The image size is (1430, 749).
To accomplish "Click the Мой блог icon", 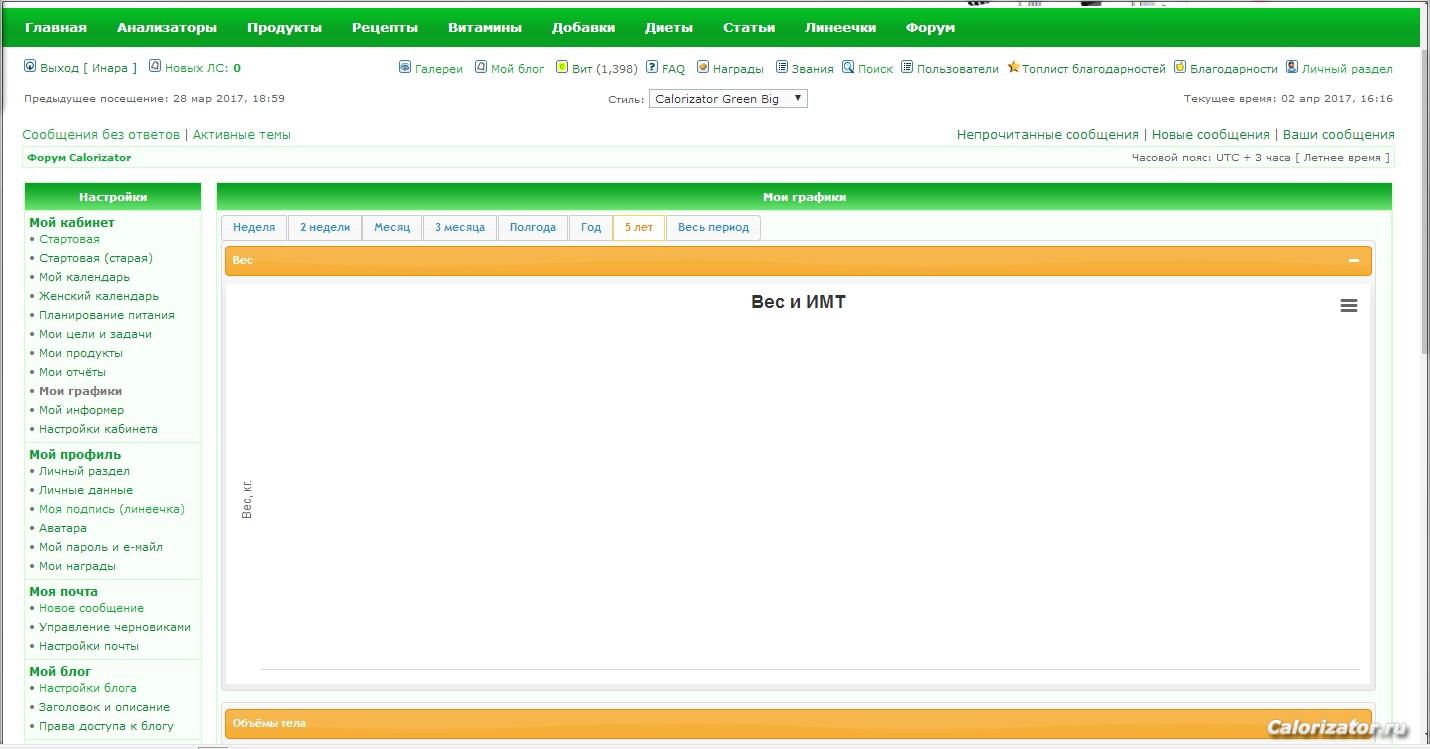I will click(x=481, y=67).
